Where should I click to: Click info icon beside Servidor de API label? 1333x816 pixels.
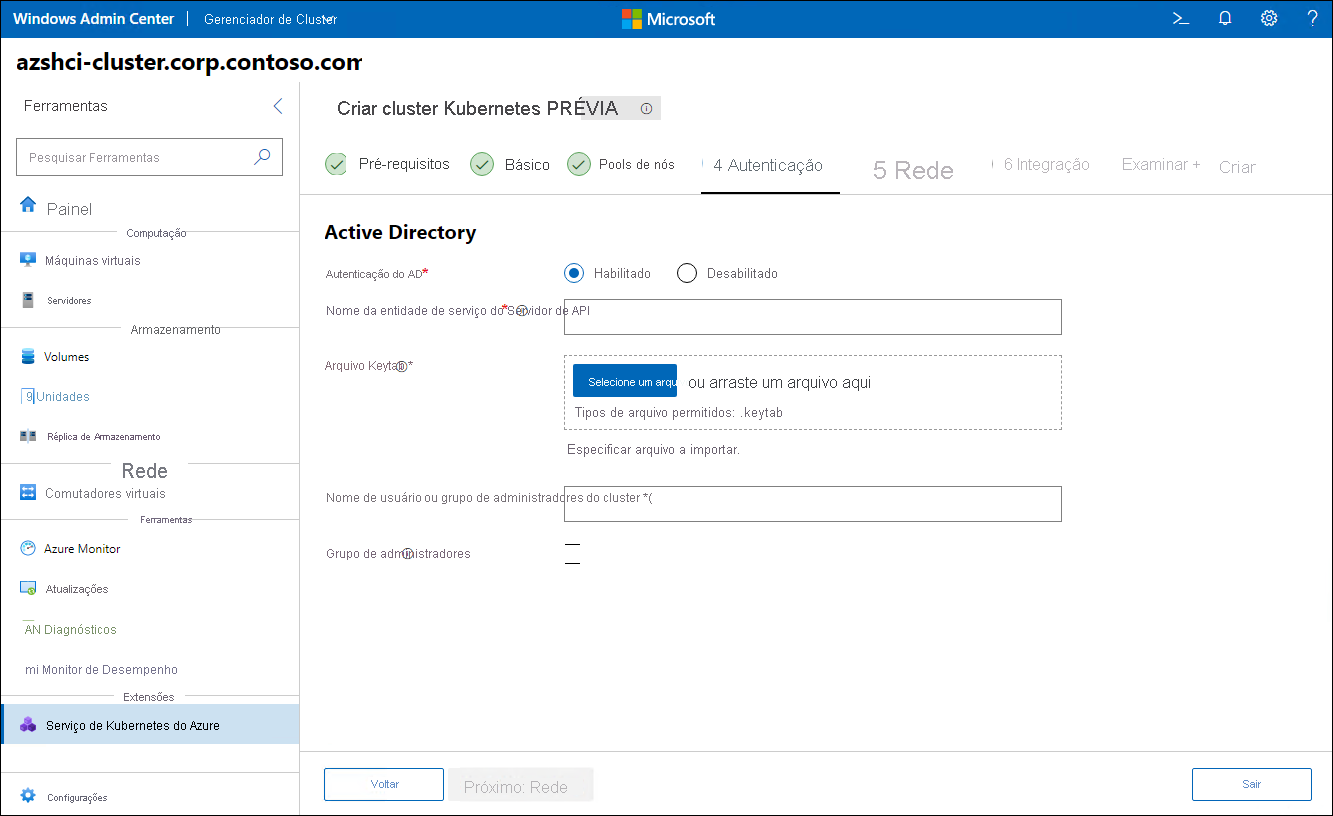click(520, 311)
